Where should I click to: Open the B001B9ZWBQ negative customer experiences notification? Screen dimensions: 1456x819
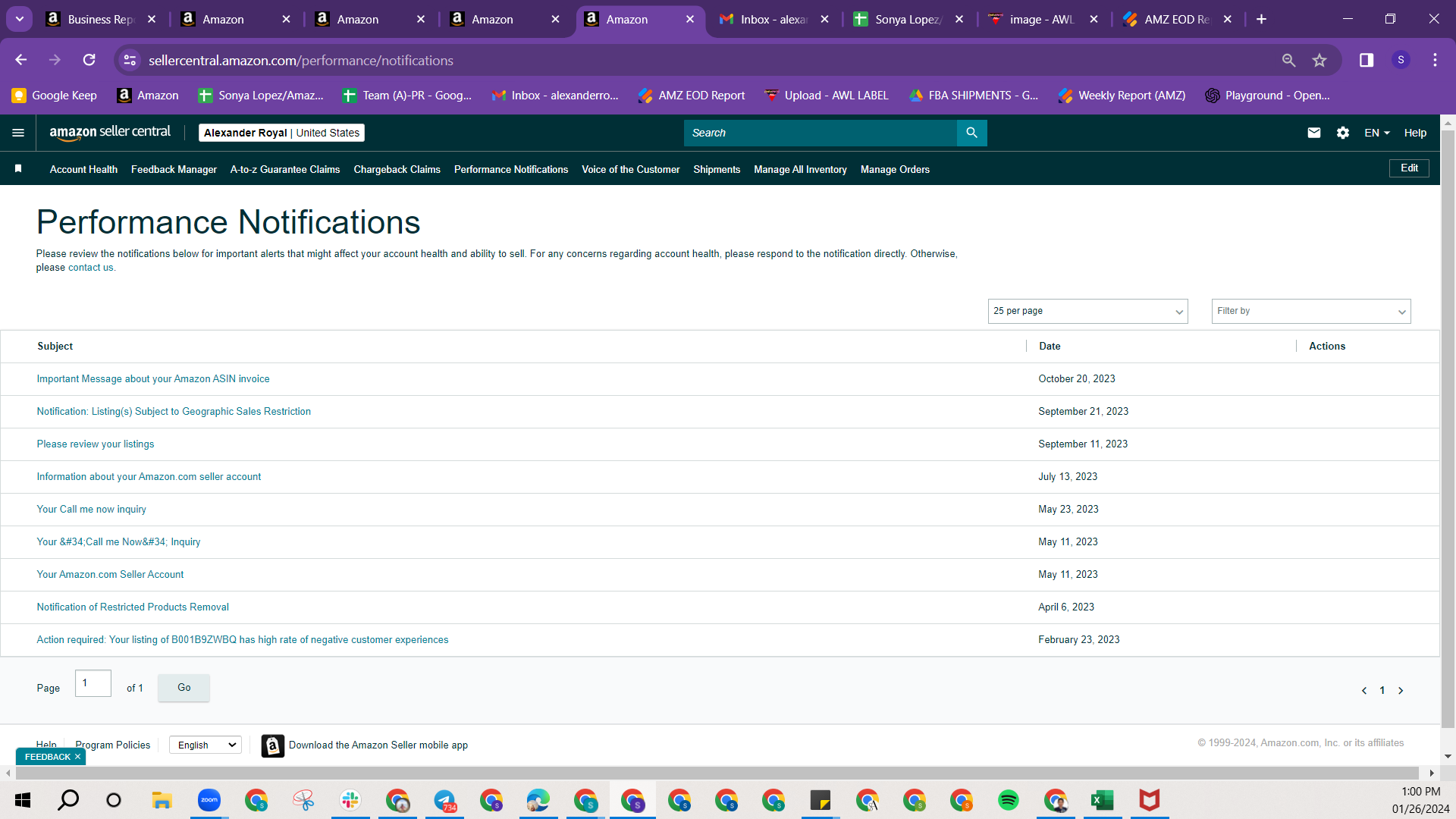243,640
